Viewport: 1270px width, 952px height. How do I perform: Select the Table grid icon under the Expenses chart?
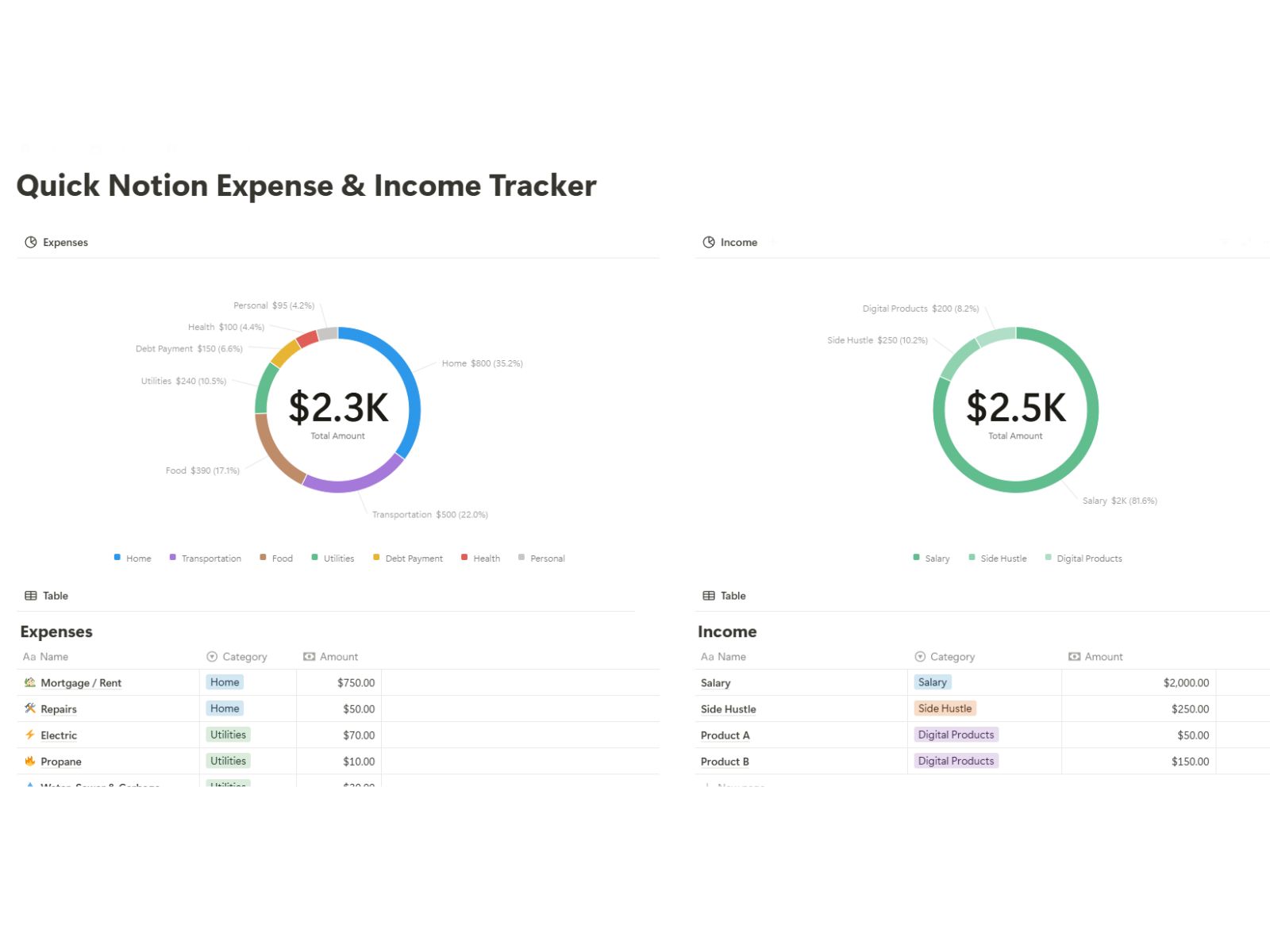click(30, 595)
